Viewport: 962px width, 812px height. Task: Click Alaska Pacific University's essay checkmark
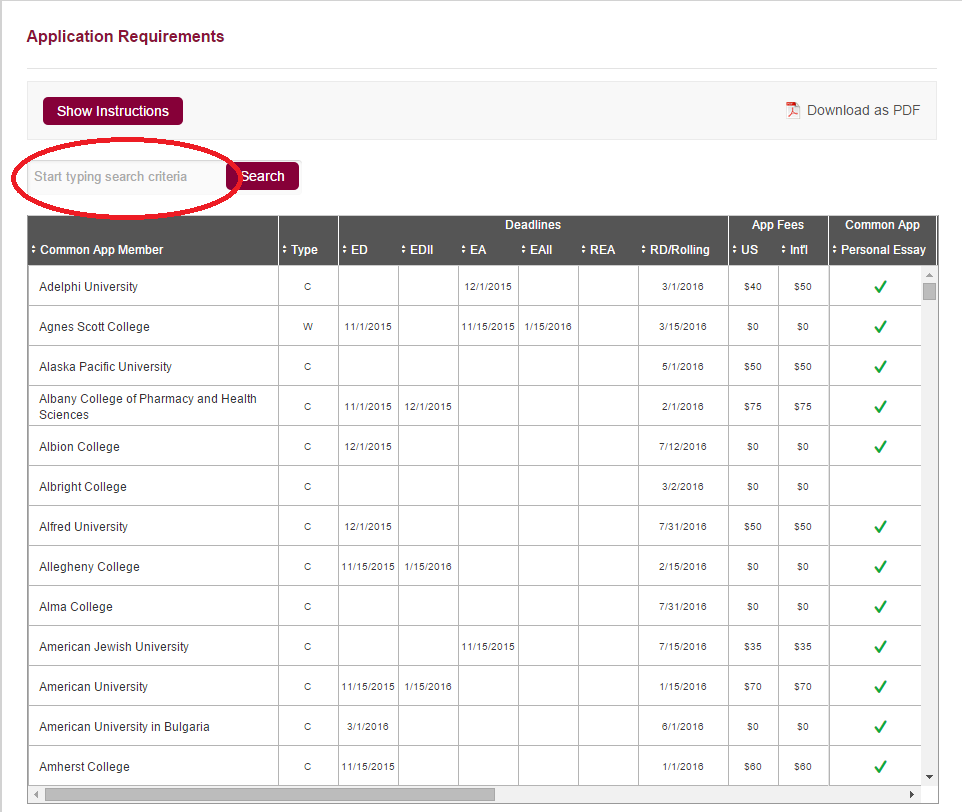(x=880, y=366)
